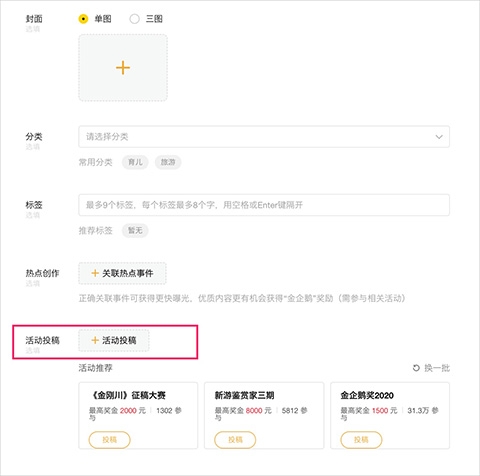Image resolution: width=480 pixels, height=476 pixels.
Task: Click plus icon in 活动投稿 button
Action: pos(95,340)
